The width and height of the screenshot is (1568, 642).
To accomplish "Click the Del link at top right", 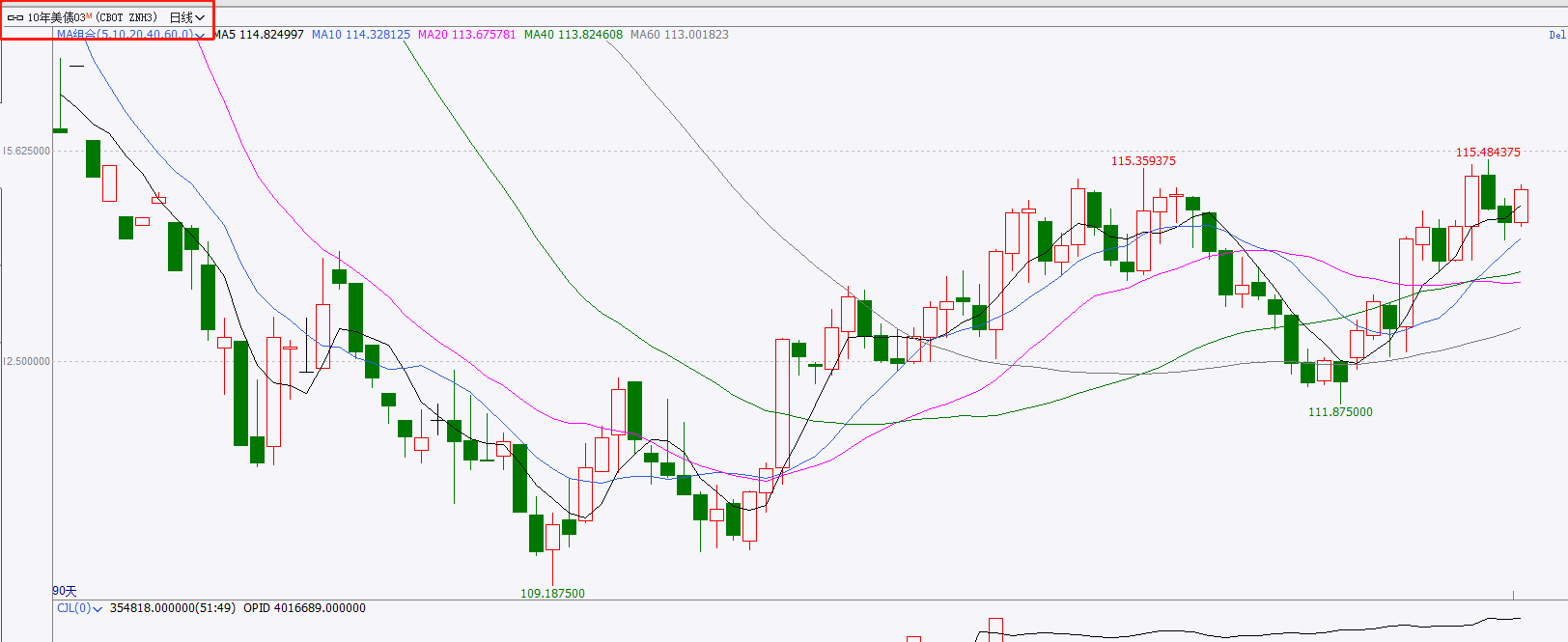I will point(1557,35).
